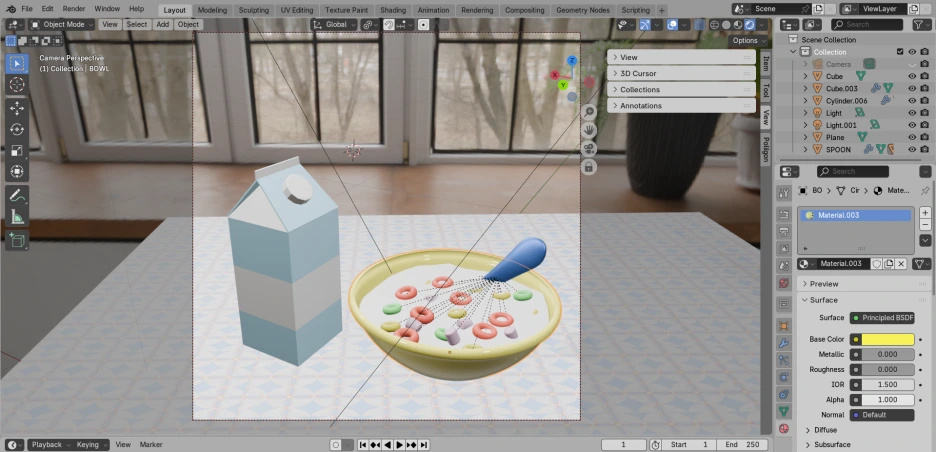Open the Render properties tab
This screenshot has height=452, width=936.
pyautogui.click(x=784, y=213)
